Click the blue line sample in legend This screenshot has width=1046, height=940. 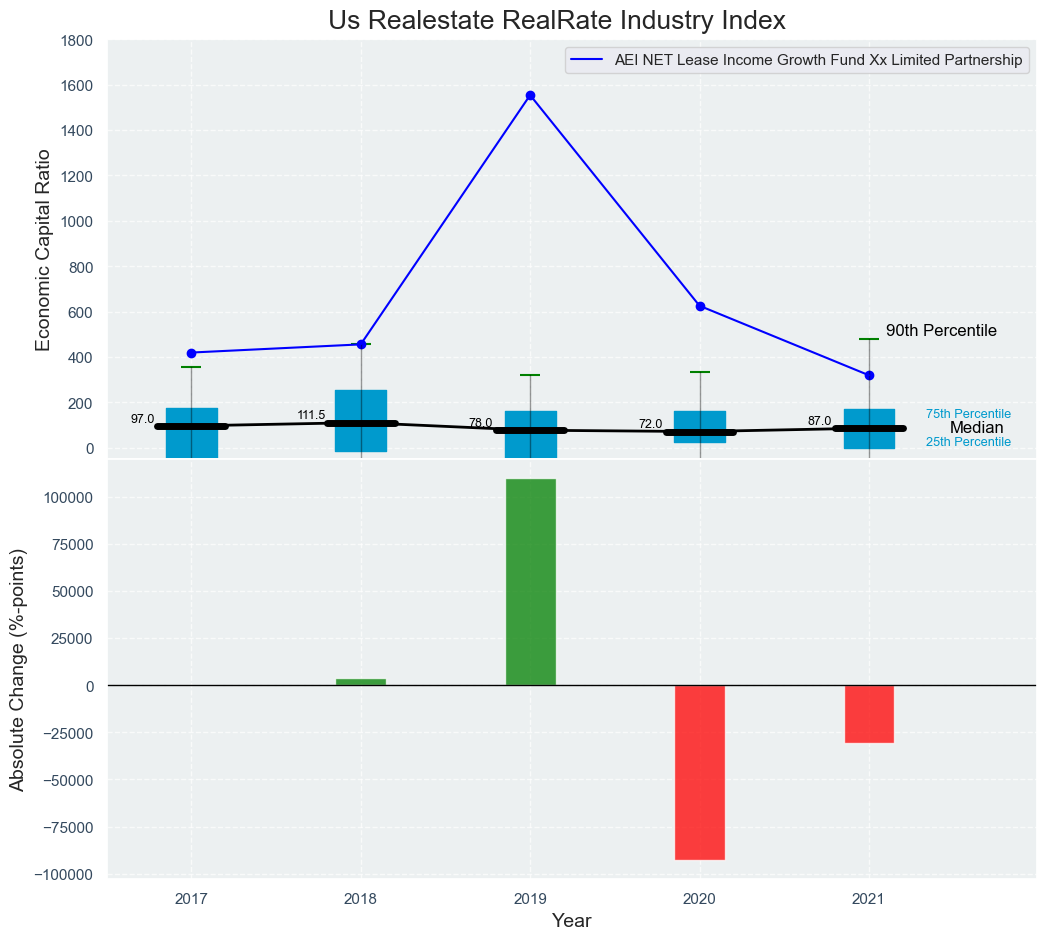pyautogui.click(x=587, y=61)
